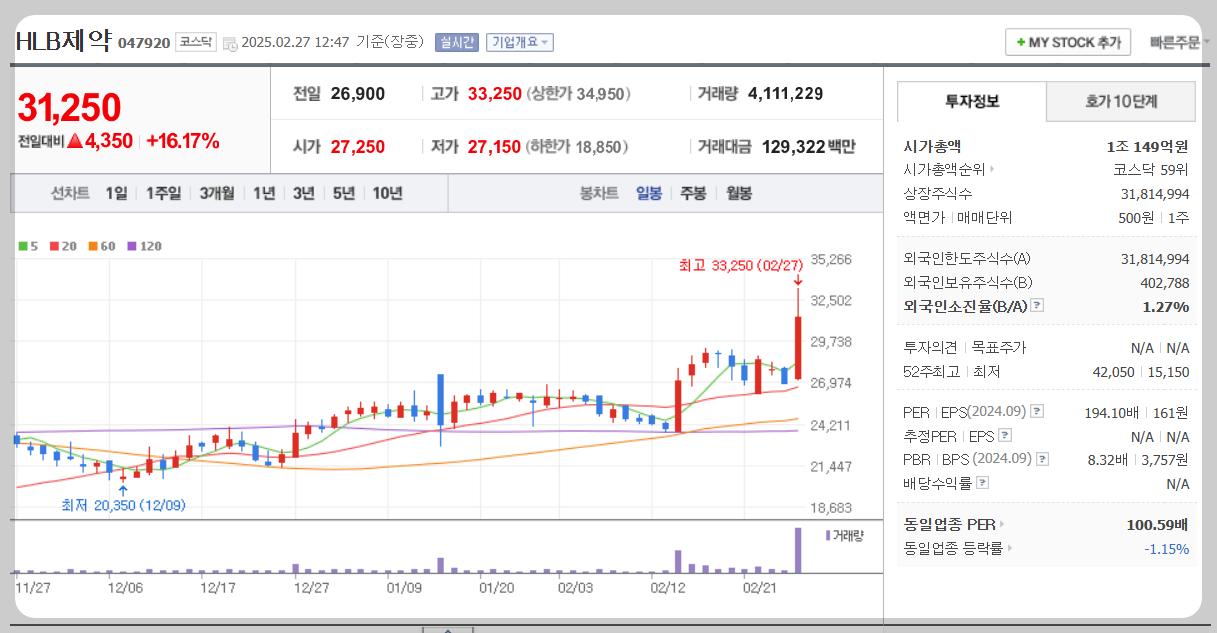This screenshot has height=633, width=1217.
Task: Switch to the 투자정보 tab
Action: (972, 101)
